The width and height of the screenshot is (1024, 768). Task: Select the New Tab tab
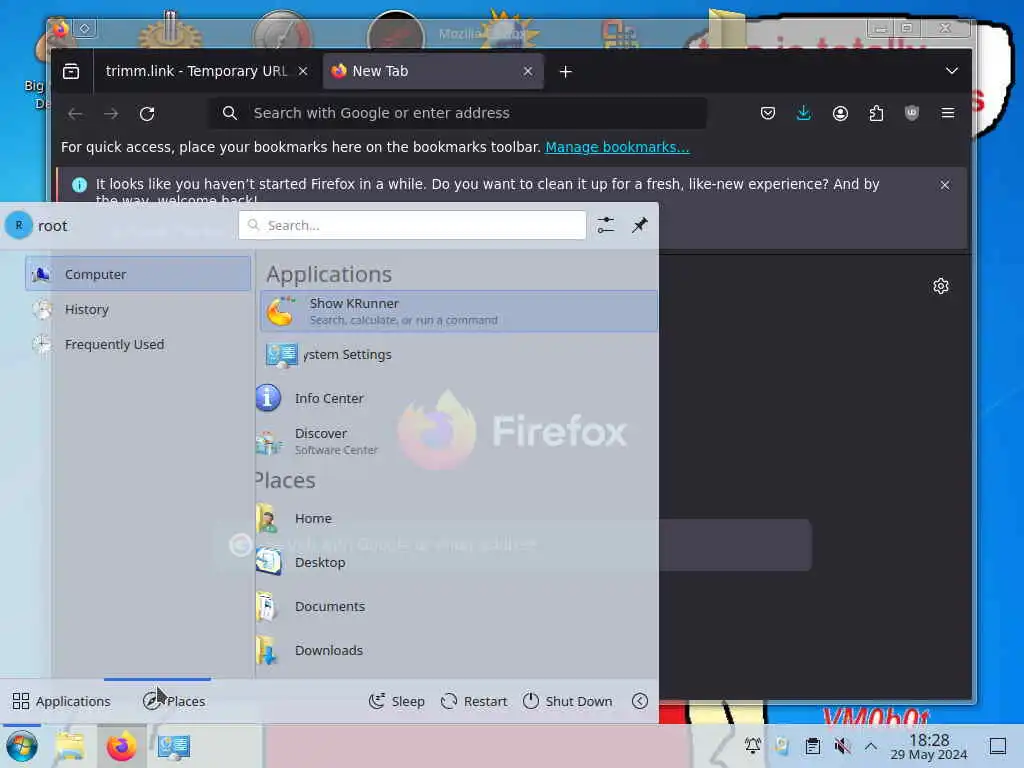[434, 71]
